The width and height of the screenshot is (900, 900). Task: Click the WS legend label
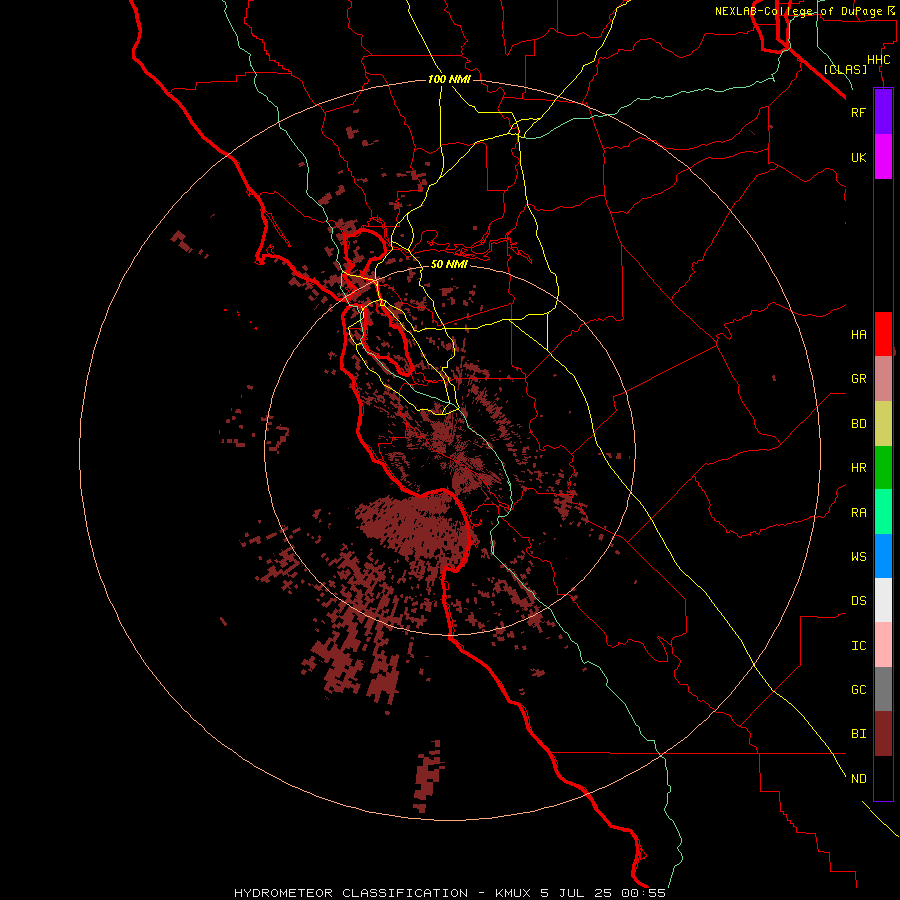click(x=858, y=556)
